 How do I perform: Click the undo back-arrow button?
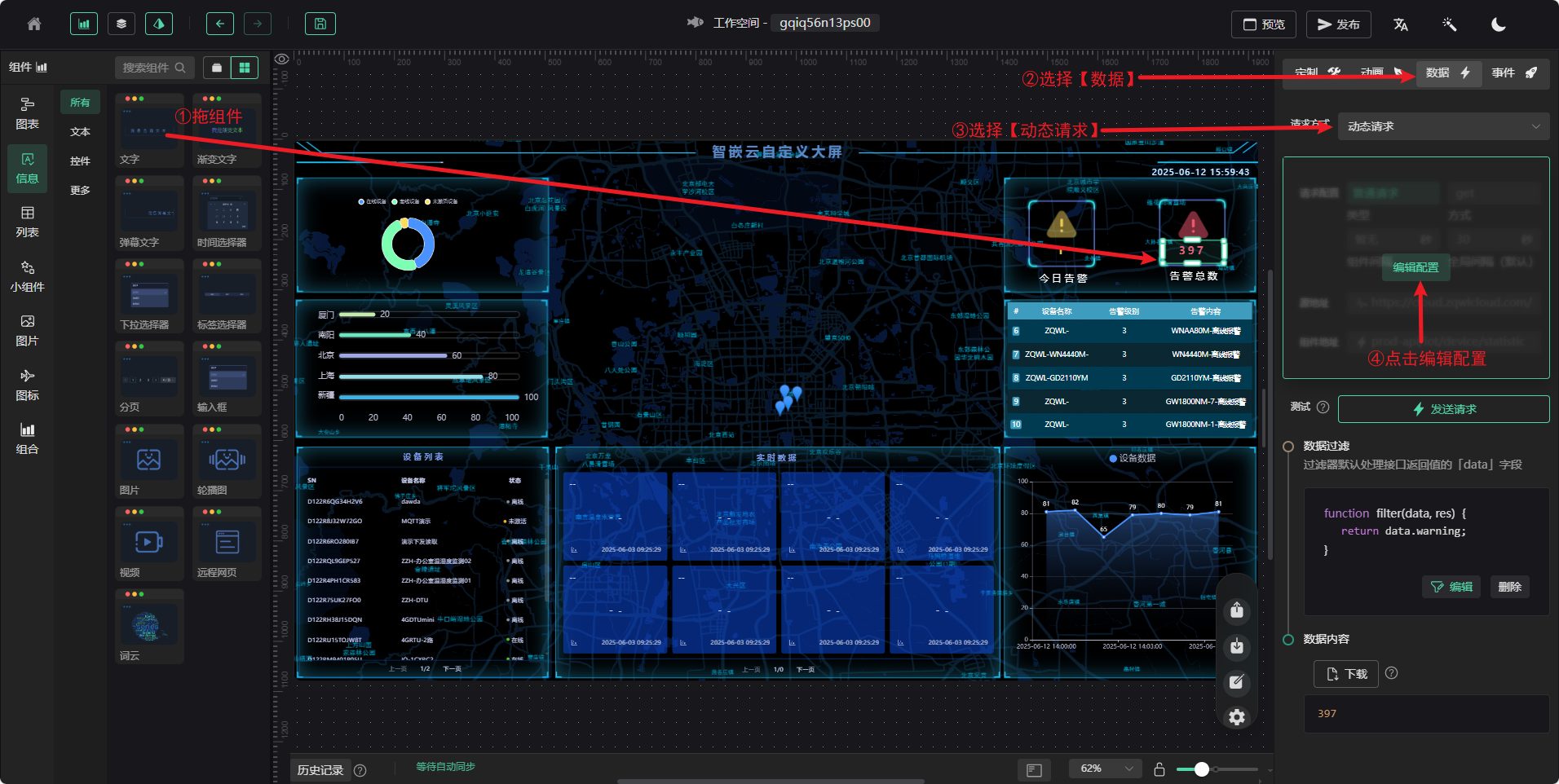pyautogui.click(x=219, y=24)
